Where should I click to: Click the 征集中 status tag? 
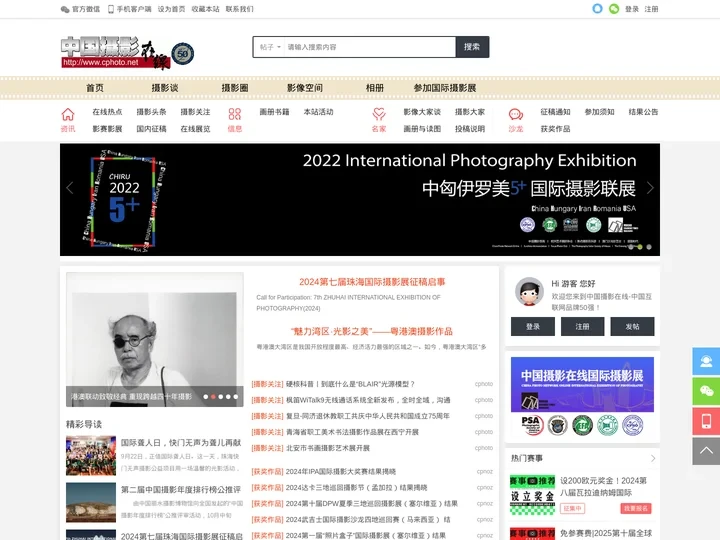[572, 508]
